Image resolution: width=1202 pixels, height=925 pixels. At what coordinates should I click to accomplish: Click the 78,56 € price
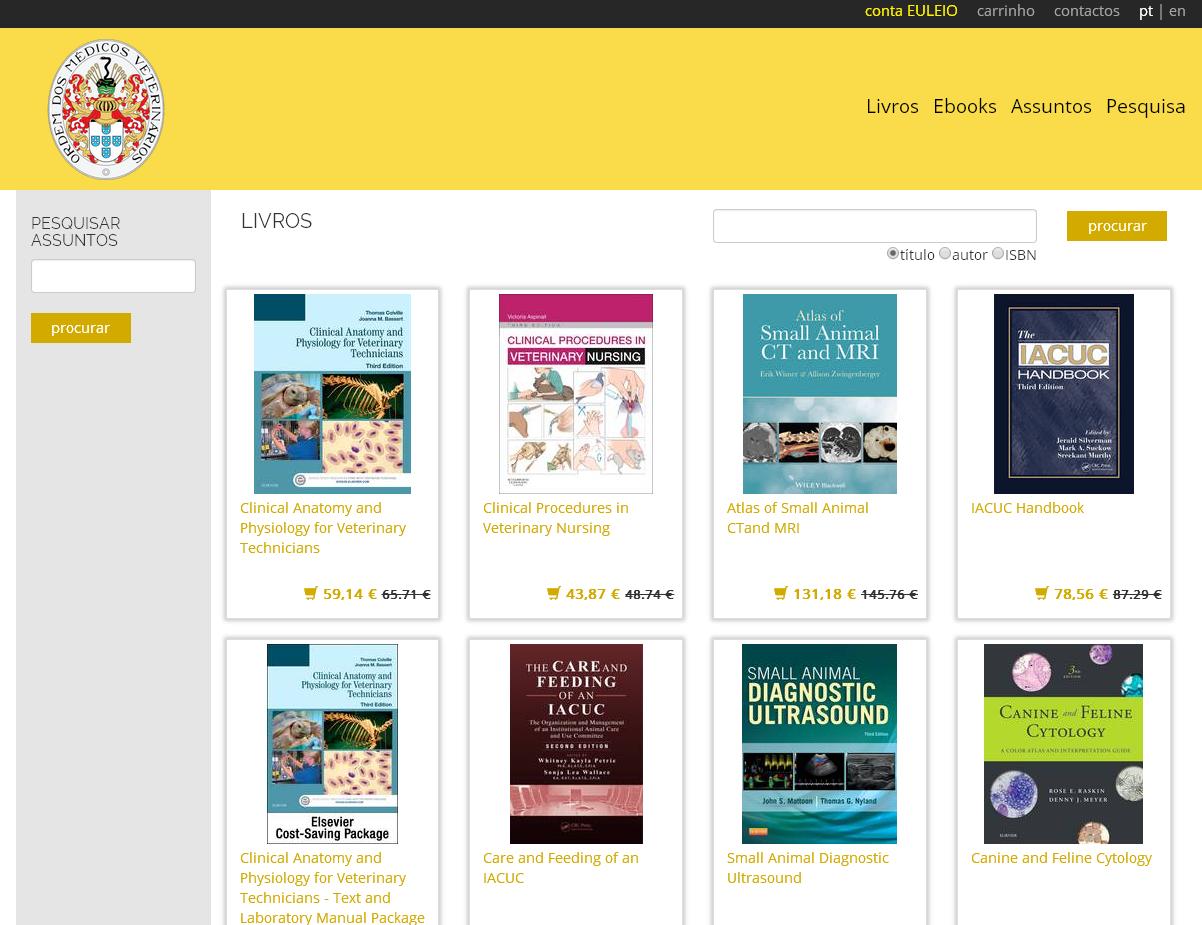coord(1081,594)
